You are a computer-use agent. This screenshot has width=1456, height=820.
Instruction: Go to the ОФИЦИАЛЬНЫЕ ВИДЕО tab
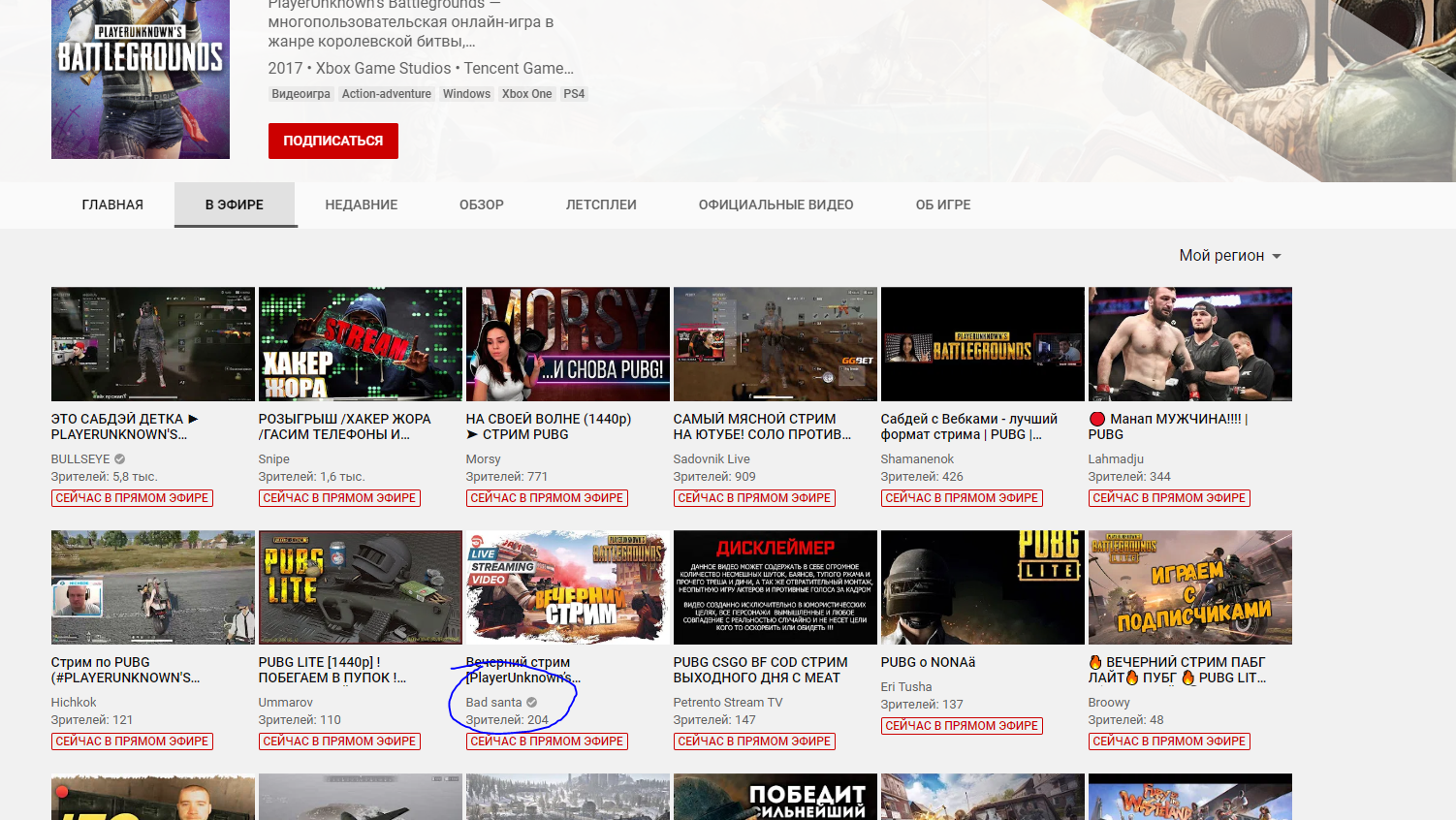point(775,205)
